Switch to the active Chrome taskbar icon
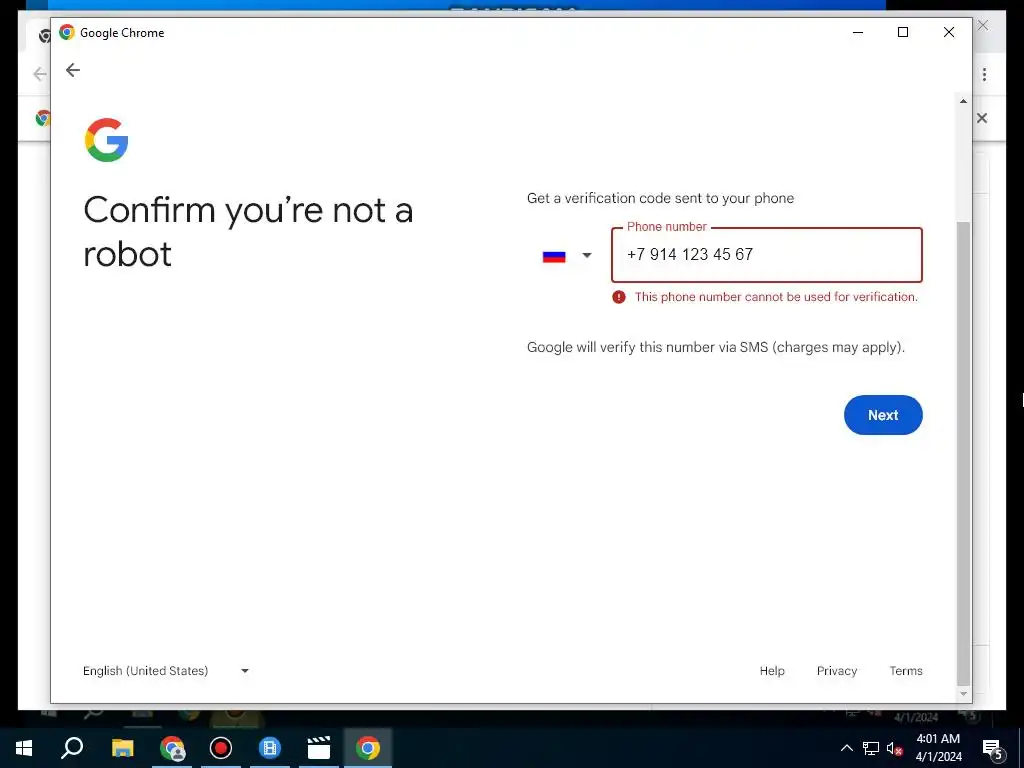This screenshot has height=768, width=1024. 368,748
